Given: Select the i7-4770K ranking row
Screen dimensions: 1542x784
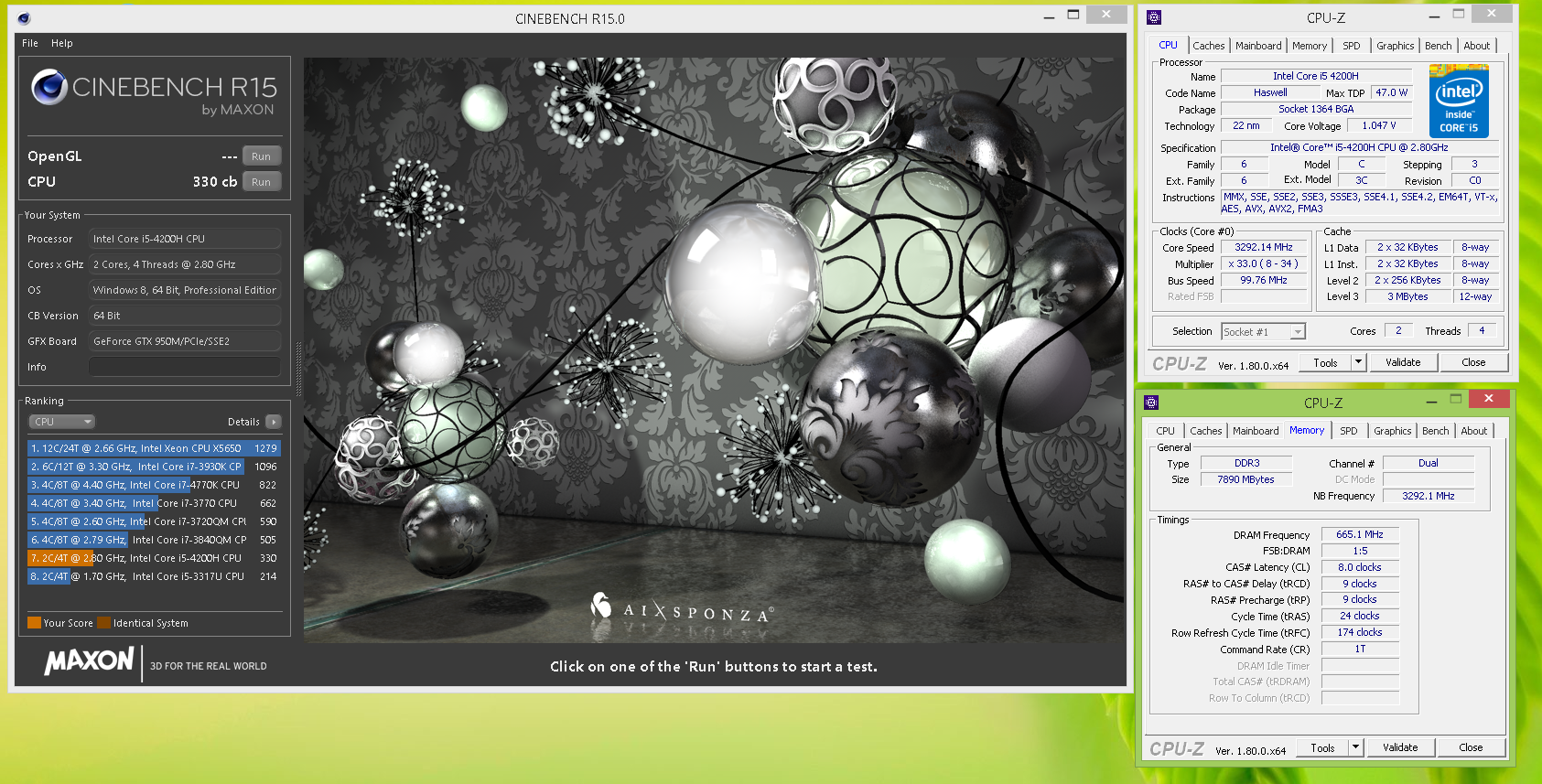Looking at the screenshot, I should (x=154, y=485).
